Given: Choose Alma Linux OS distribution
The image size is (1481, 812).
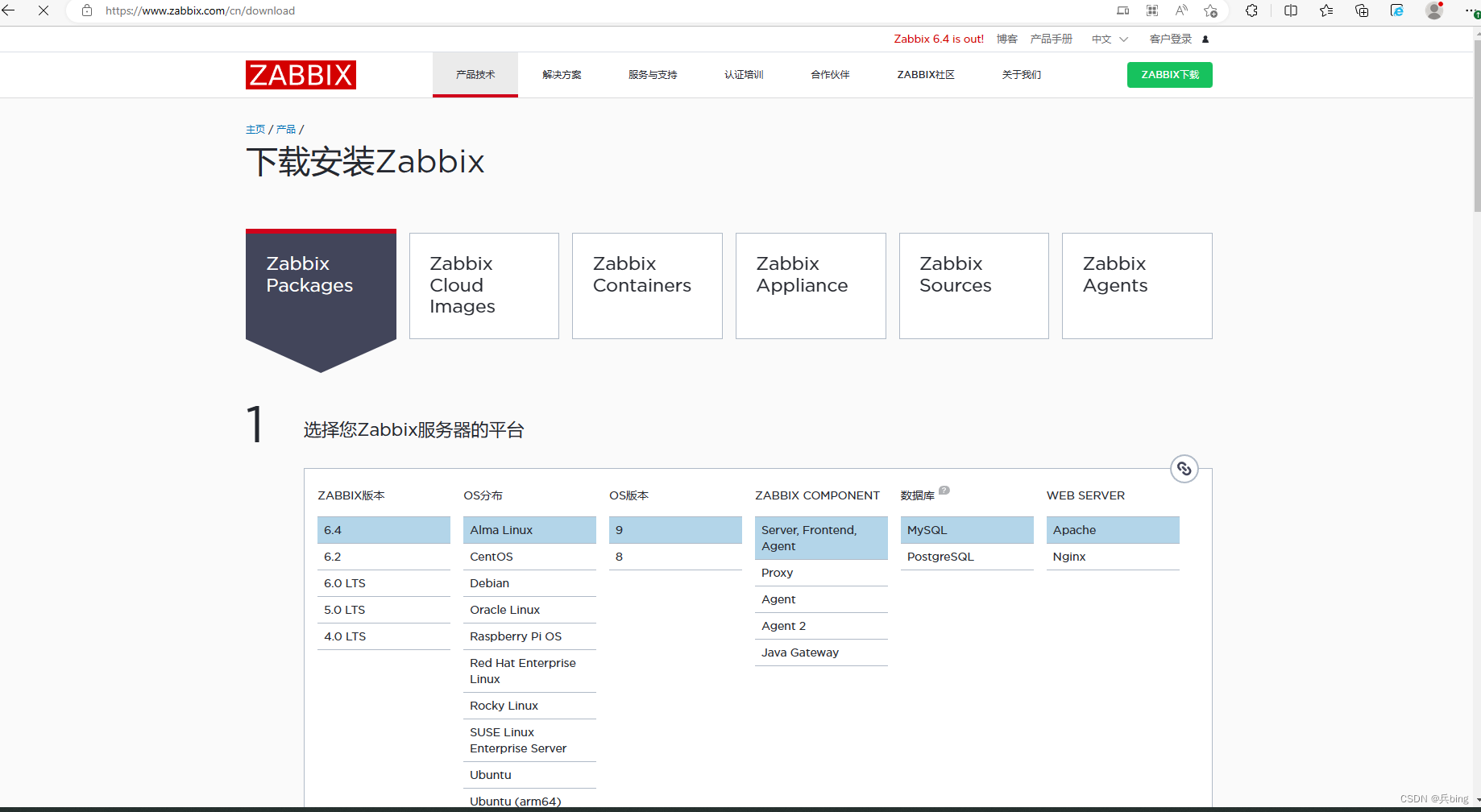Looking at the screenshot, I should pyautogui.click(x=529, y=530).
